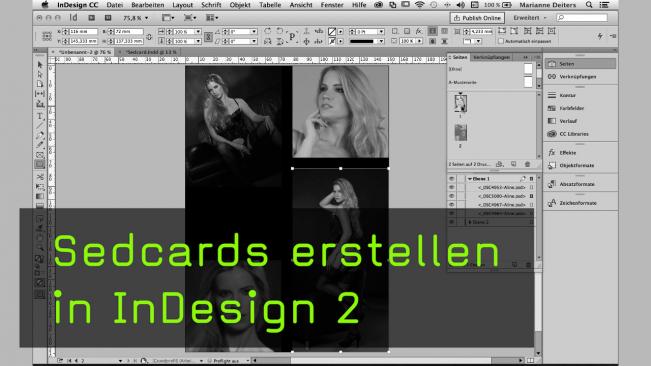651x366 pixels.
Task: Open arrange documents dropdown
Action: (213, 18)
